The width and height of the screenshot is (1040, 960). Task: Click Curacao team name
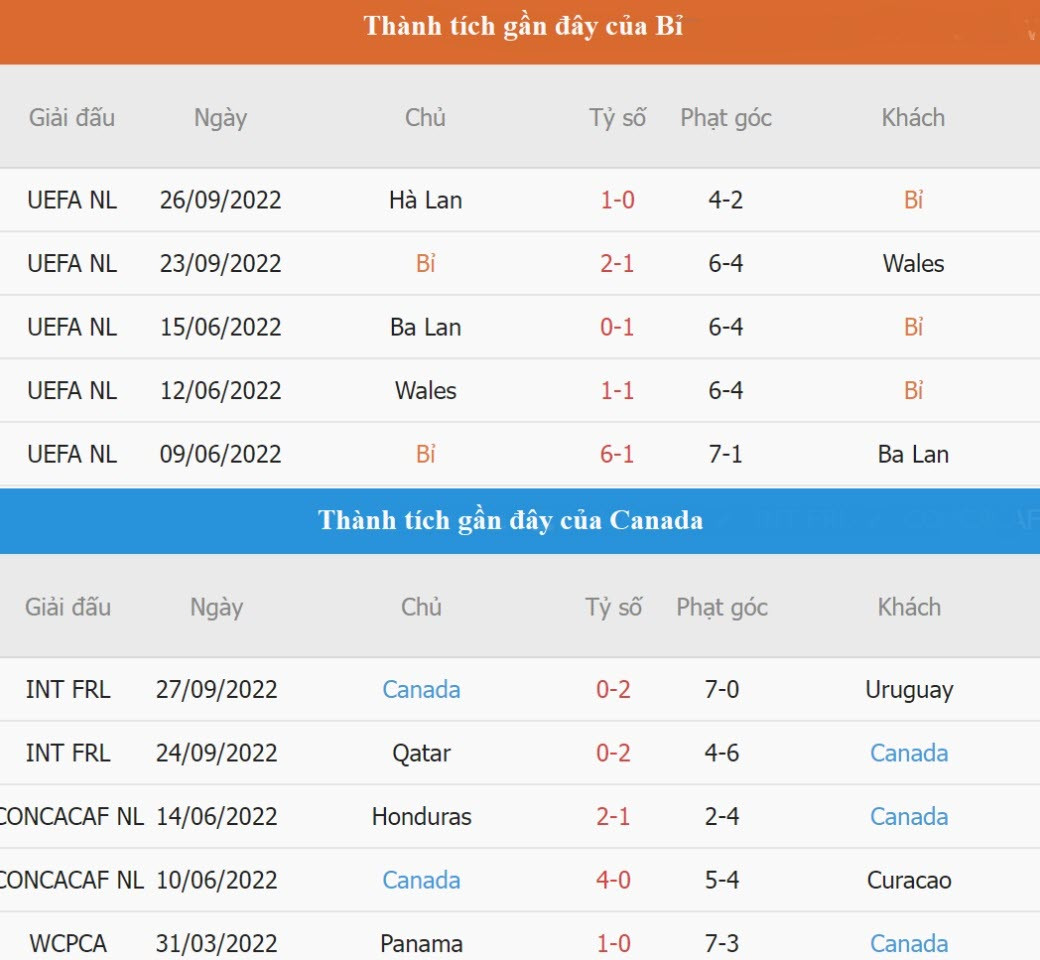click(909, 880)
